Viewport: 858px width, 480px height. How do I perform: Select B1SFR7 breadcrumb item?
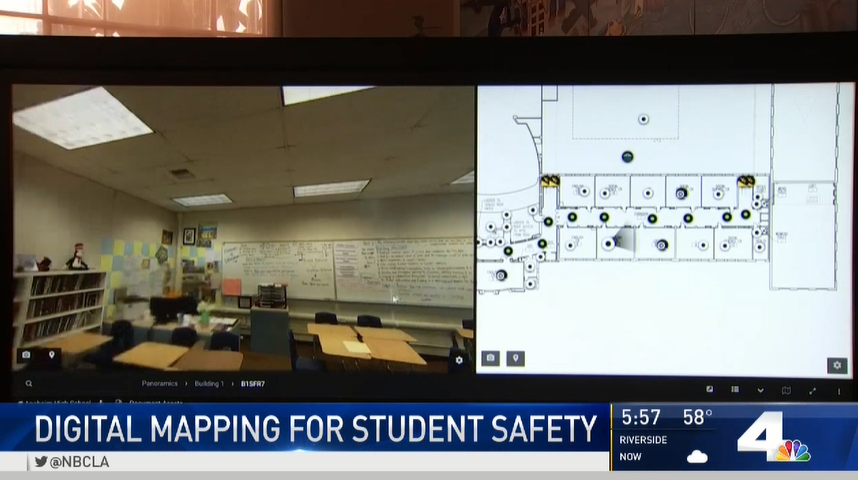click(x=250, y=383)
